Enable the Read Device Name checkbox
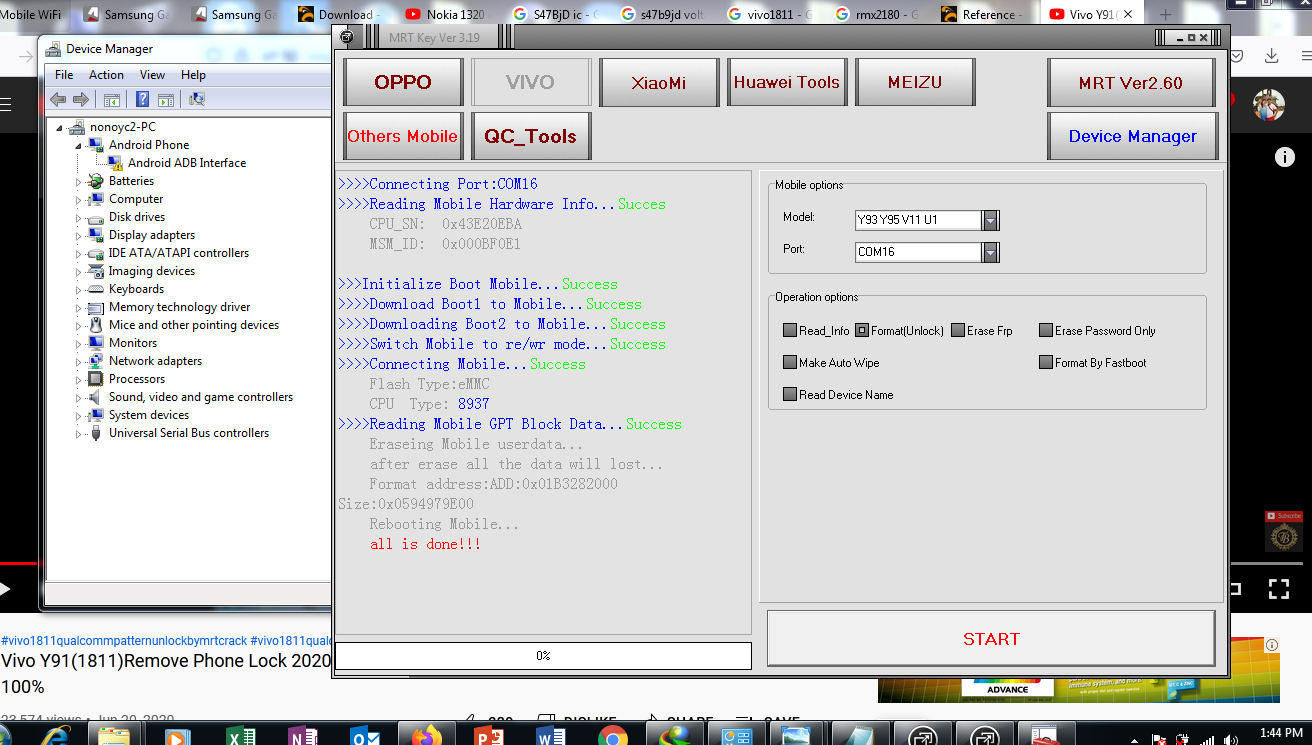This screenshot has width=1312, height=745. click(x=790, y=395)
